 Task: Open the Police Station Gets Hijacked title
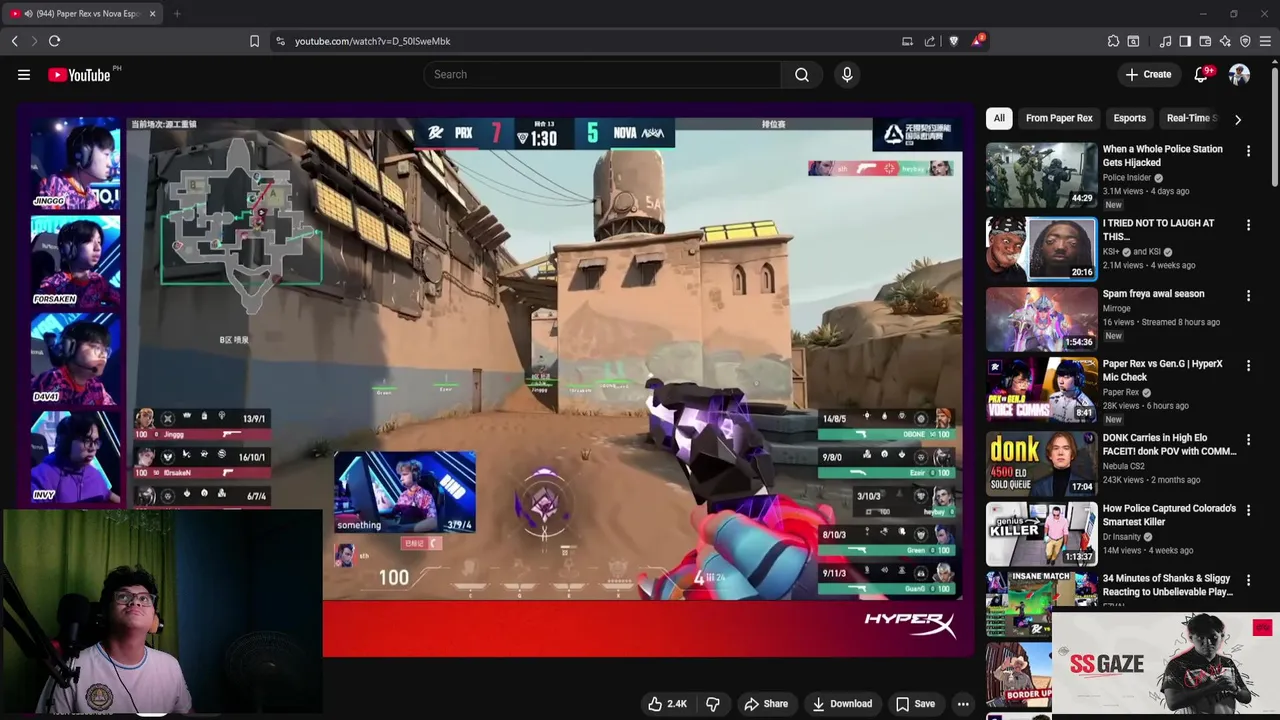1162,156
